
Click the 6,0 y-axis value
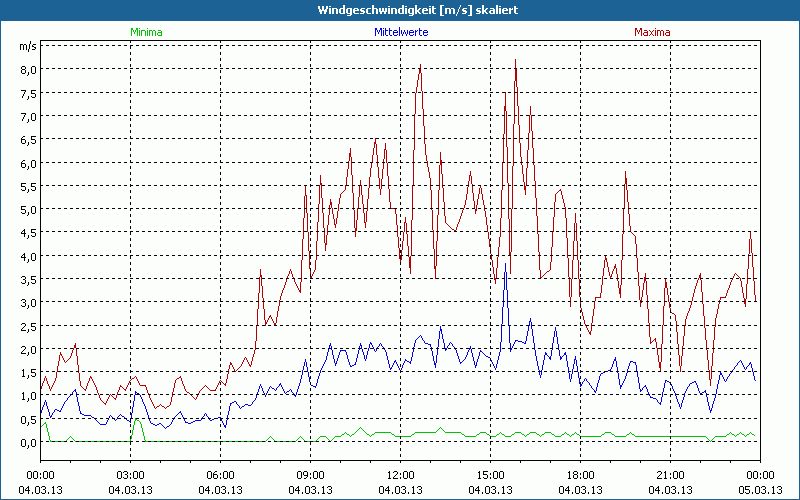[29, 164]
